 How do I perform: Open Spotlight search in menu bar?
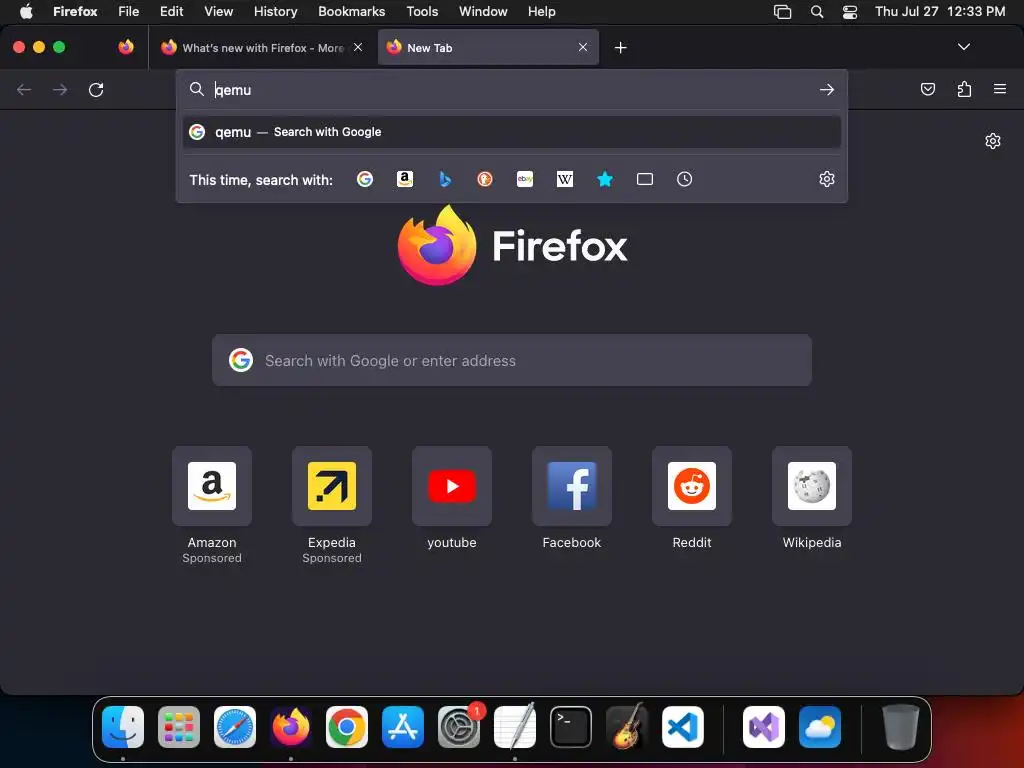point(816,12)
